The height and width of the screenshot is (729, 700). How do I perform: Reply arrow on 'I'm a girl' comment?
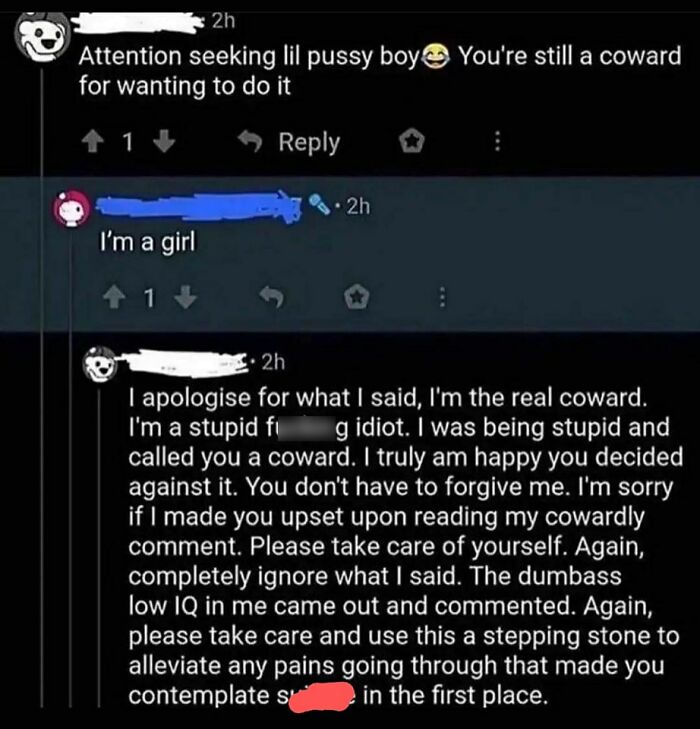pyautogui.click(x=271, y=297)
